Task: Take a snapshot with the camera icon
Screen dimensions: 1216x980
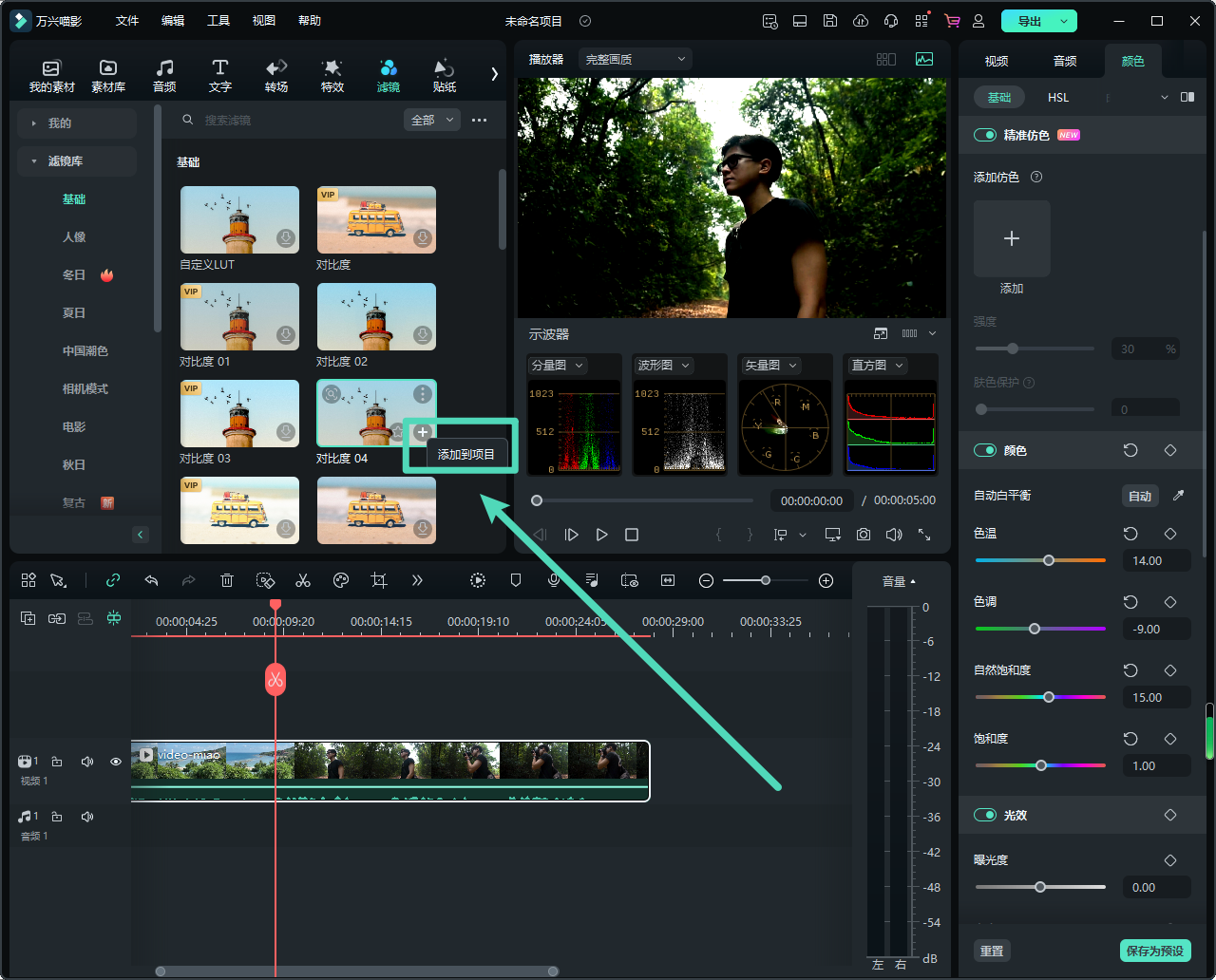Action: 863,535
